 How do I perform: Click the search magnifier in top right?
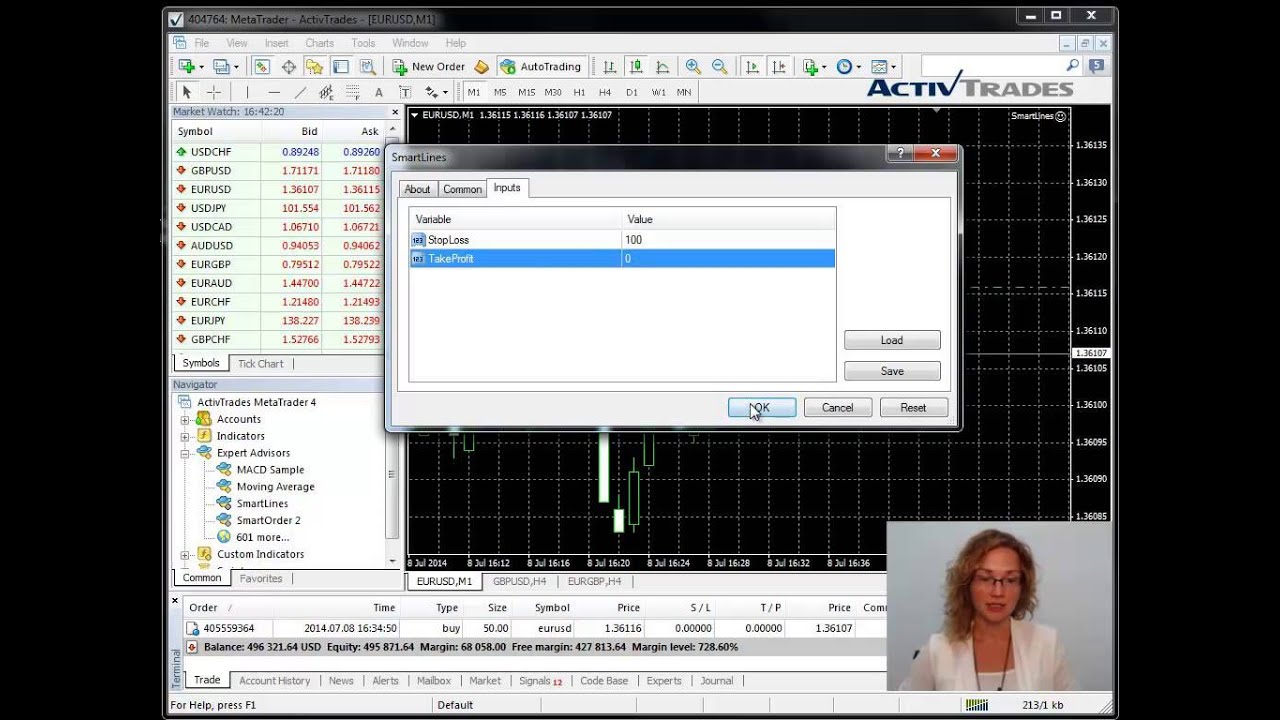pyautogui.click(x=1073, y=65)
